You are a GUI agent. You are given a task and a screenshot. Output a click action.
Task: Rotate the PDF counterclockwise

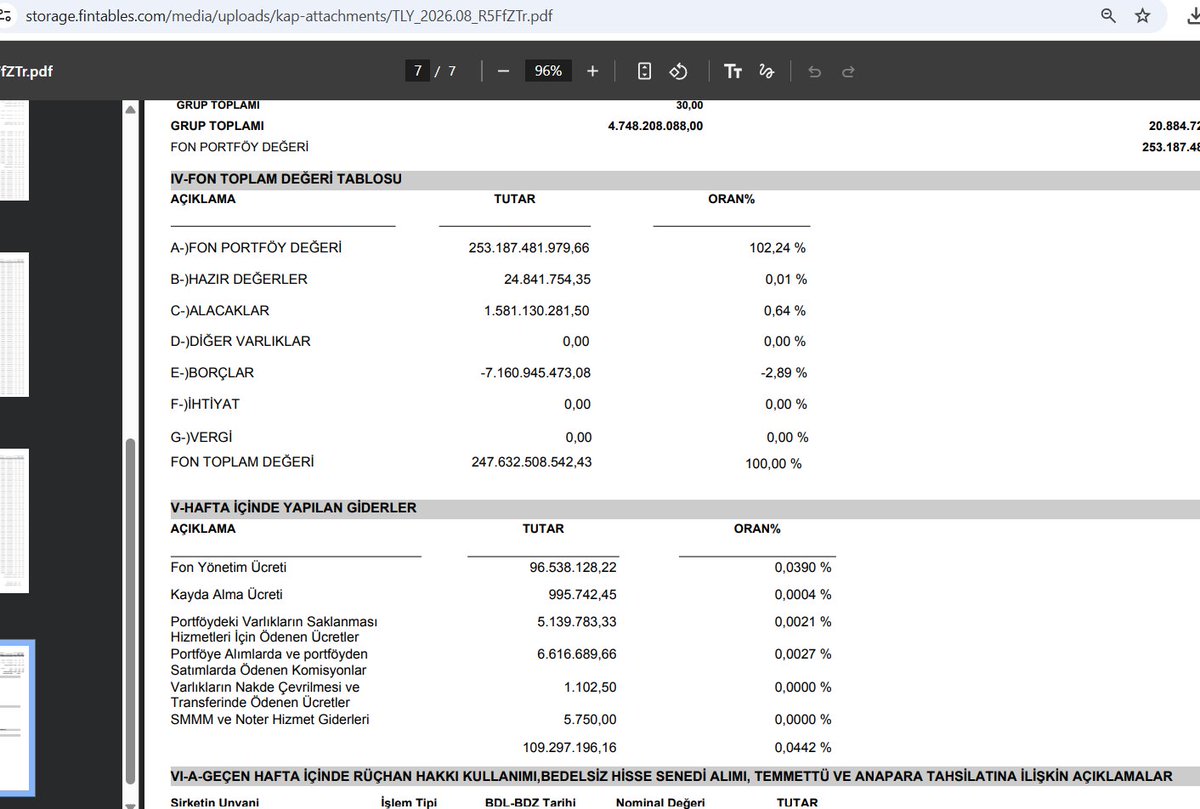[678, 71]
